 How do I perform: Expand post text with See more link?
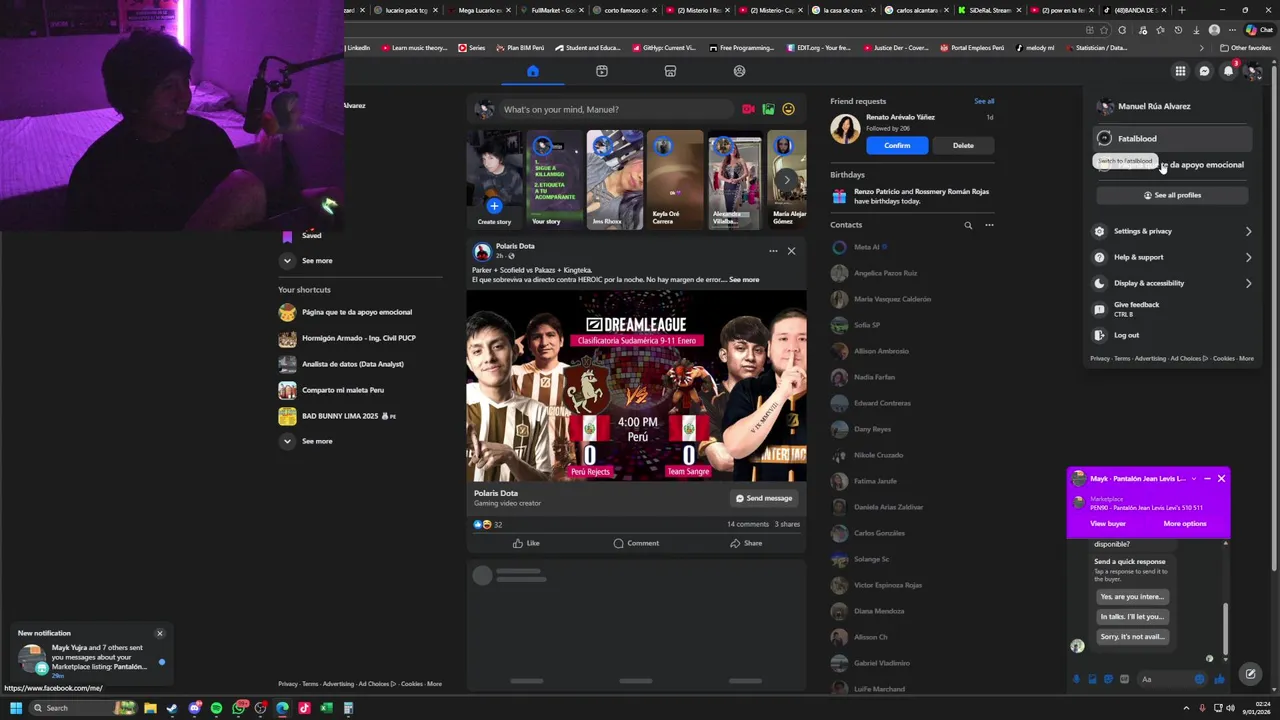[744, 280]
